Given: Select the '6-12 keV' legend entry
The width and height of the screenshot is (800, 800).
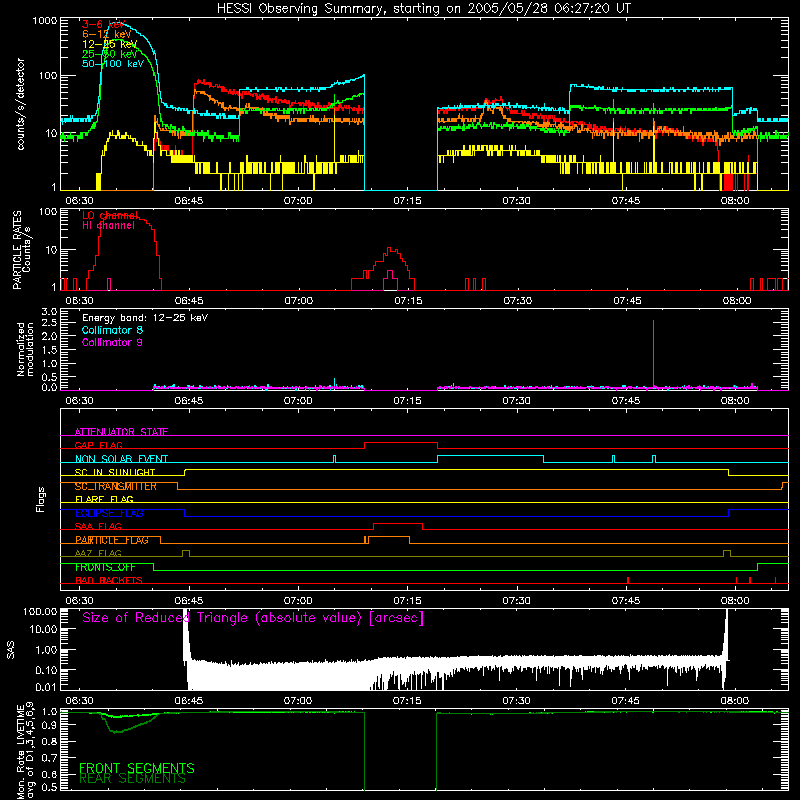Looking at the screenshot, I should tap(107, 34).
